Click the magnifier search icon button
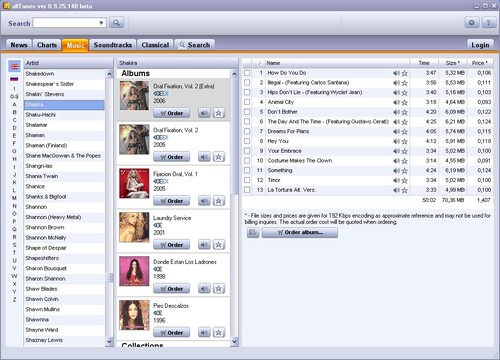 tap(116, 23)
